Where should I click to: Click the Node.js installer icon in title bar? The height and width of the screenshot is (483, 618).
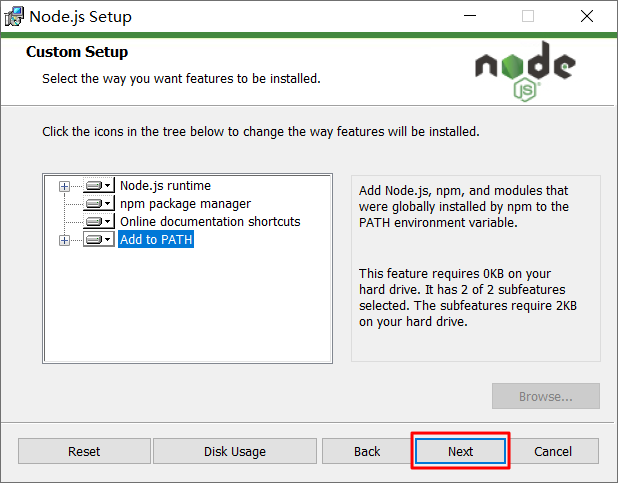pyautogui.click(x=14, y=17)
